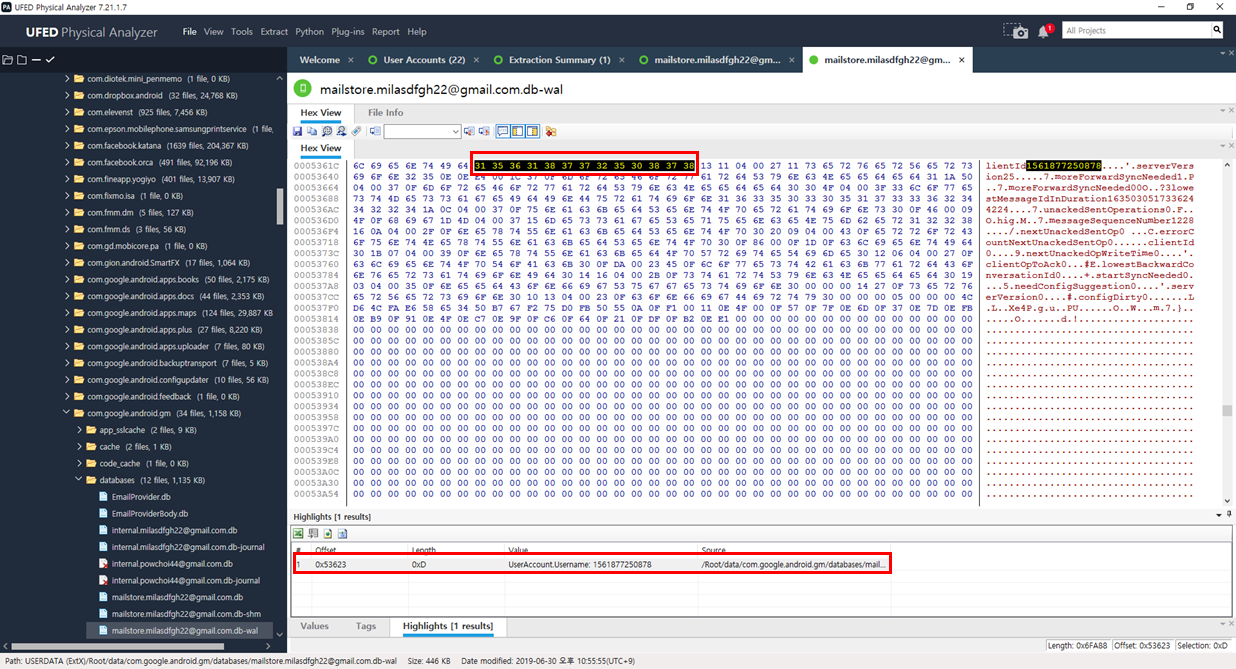Click the copy icon in the hex toolbar

312,131
